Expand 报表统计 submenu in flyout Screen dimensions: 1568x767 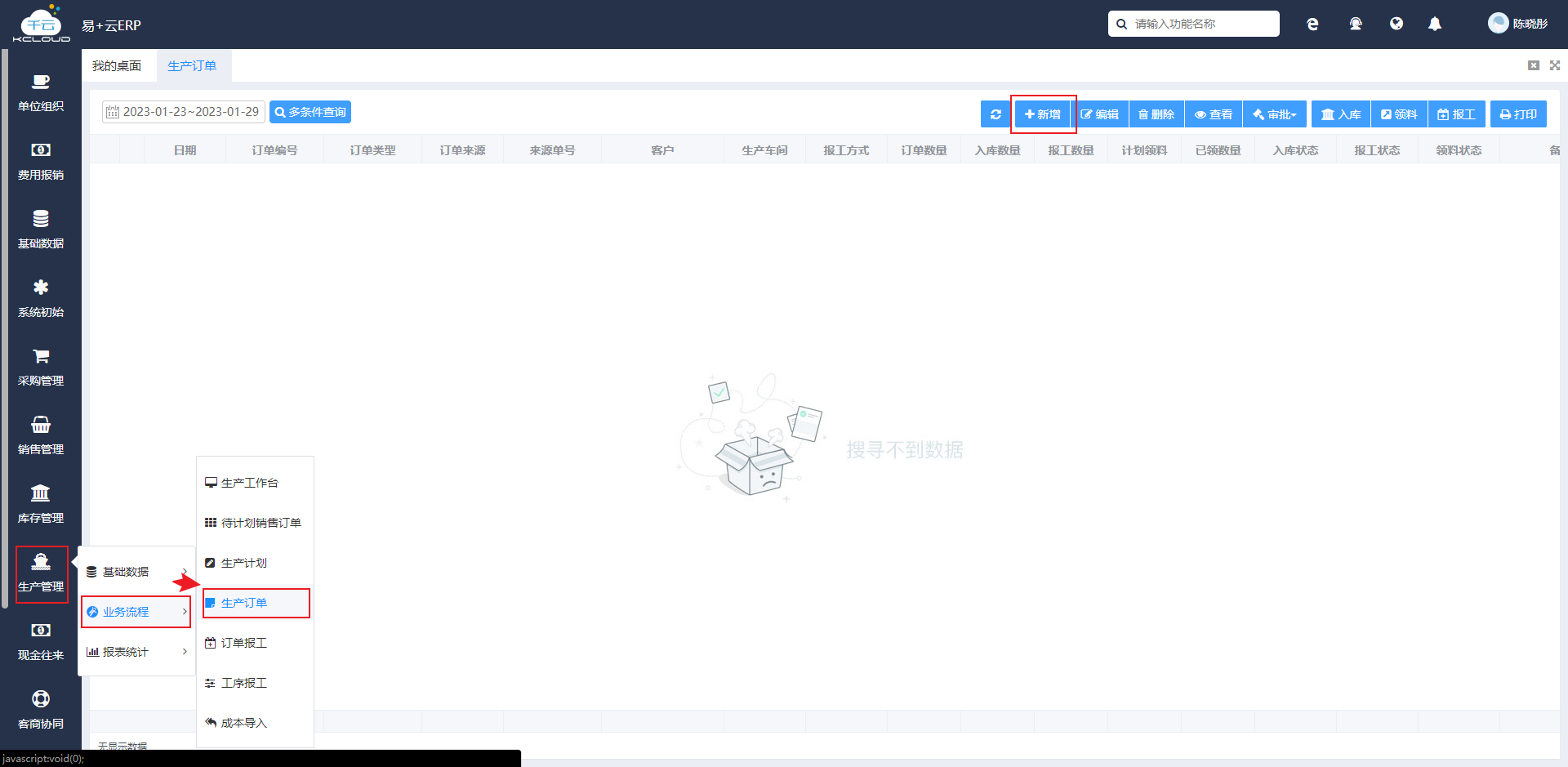136,652
